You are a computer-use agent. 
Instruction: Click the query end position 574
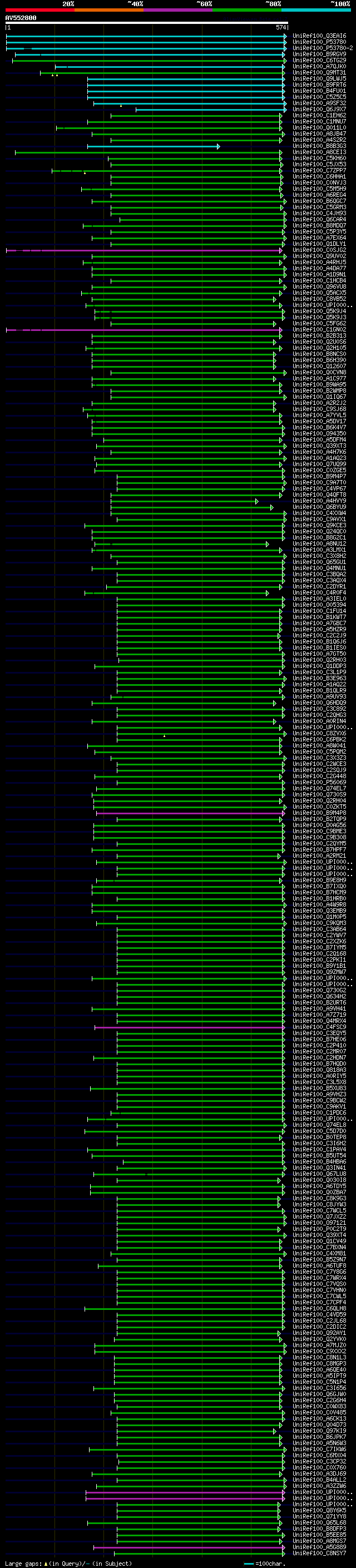(281, 27)
